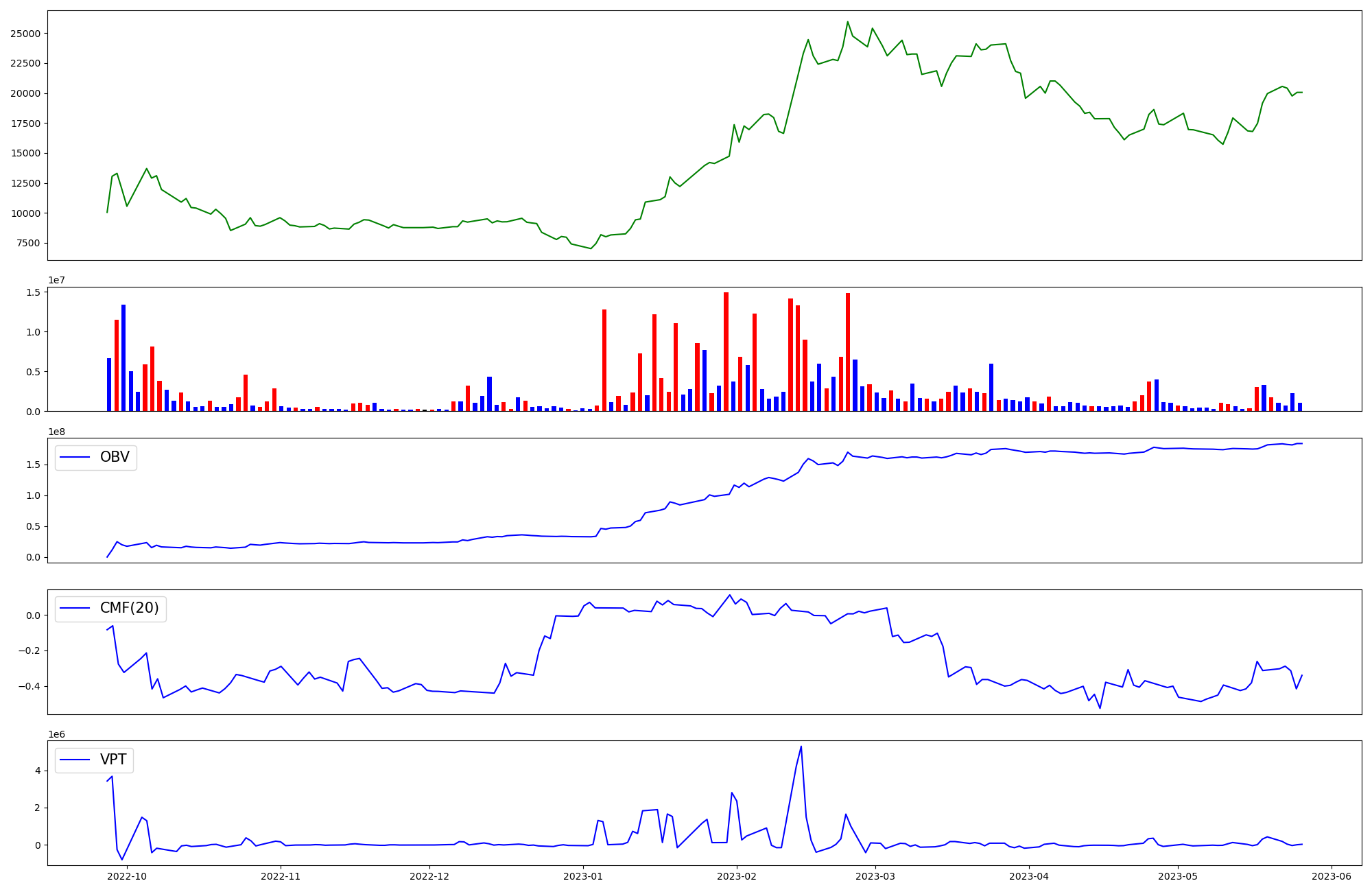The width and height of the screenshot is (1372, 892).
Task: Click the 1e7 volume scale label
Action: pos(57,281)
